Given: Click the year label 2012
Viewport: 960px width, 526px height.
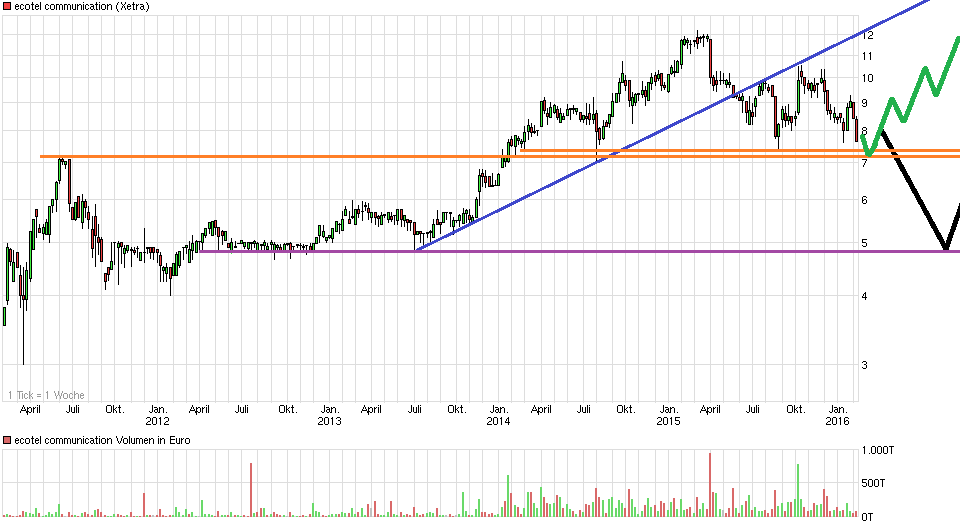Looking at the screenshot, I should (x=157, y=421).
